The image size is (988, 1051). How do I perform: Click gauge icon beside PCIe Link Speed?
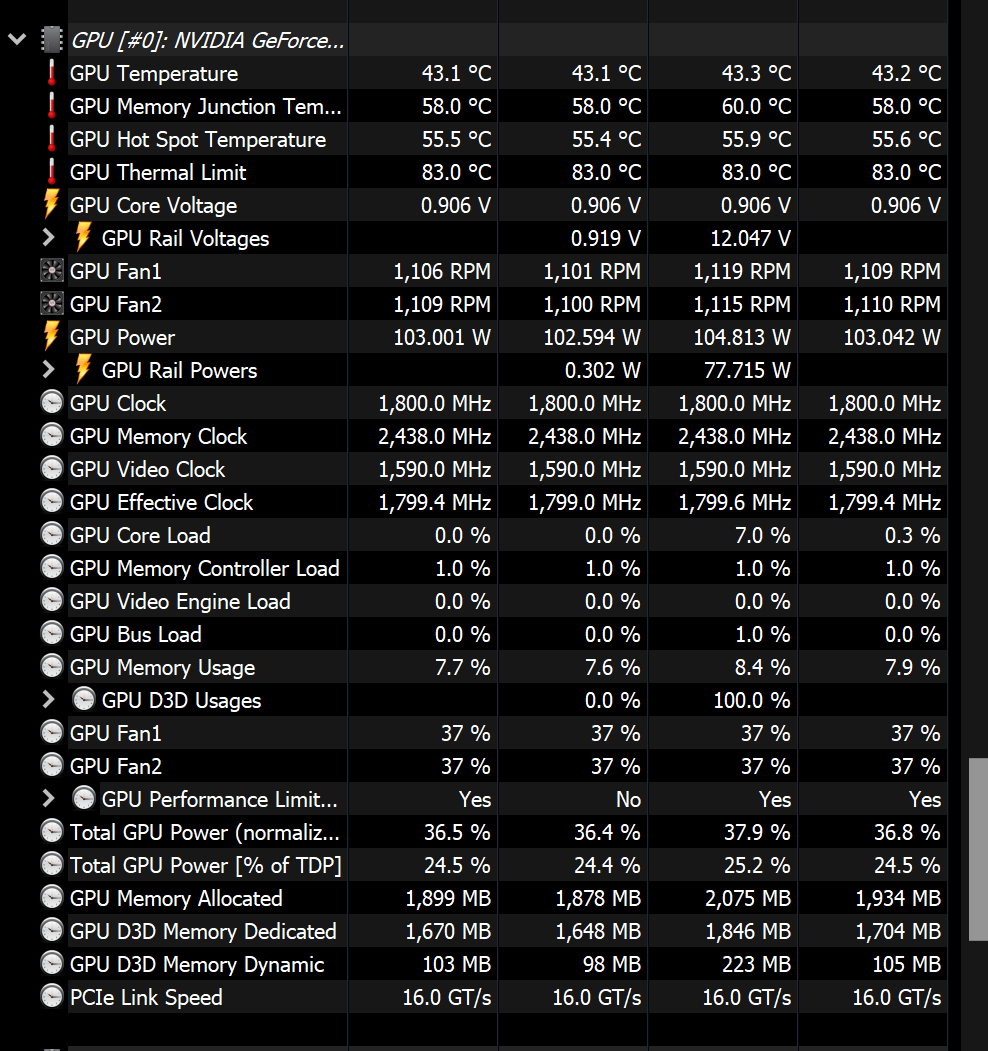[52, 997]
